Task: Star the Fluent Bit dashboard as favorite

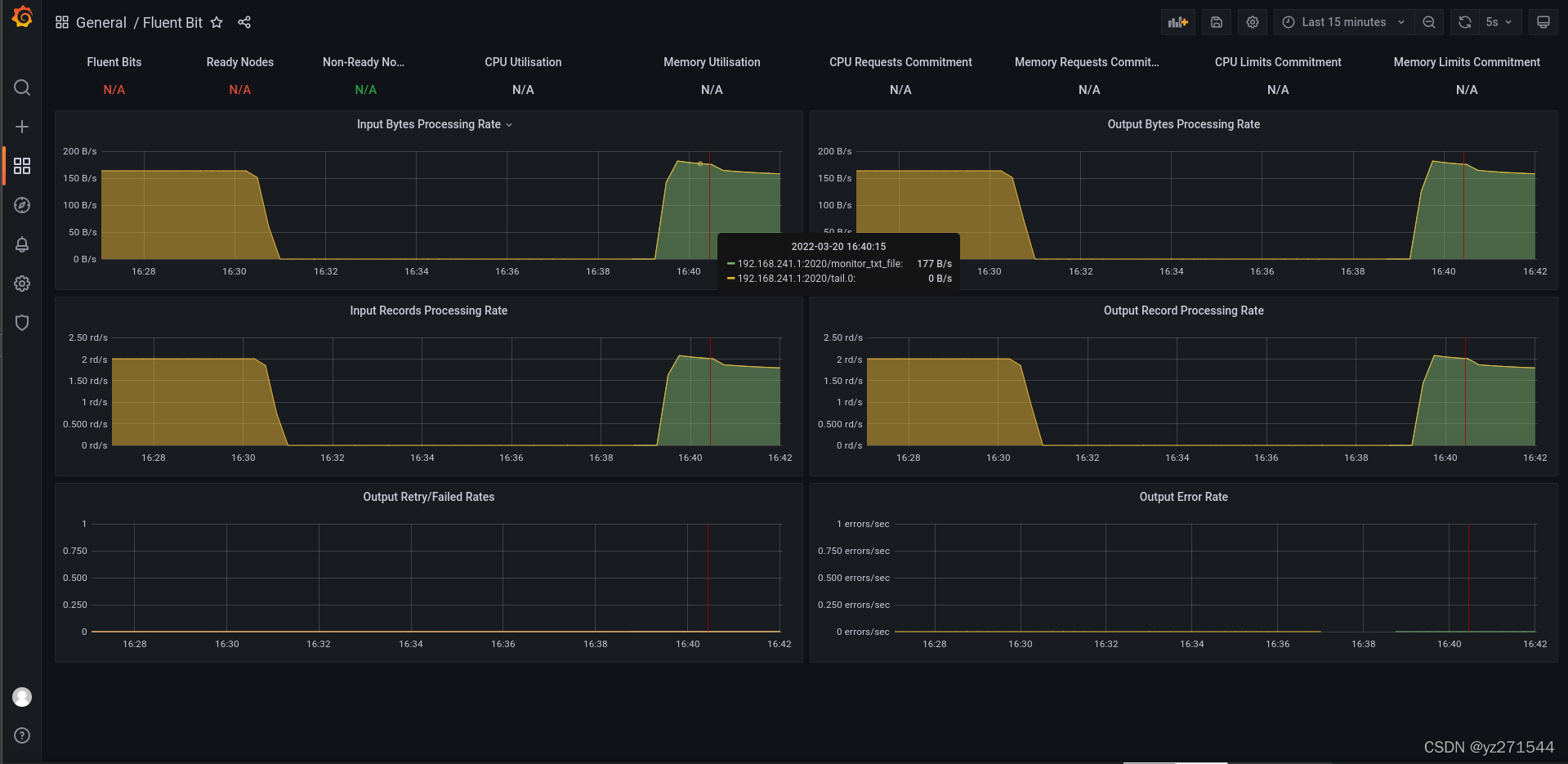Action: 217,23
